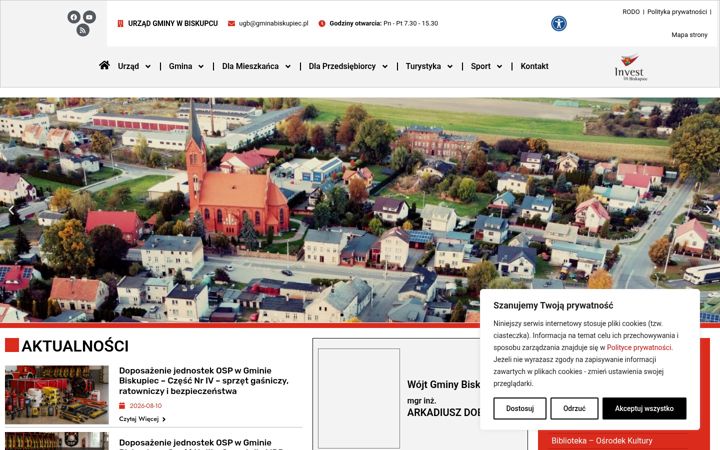Open the RODO link
The height and width of the screenshot is (450, 720).
(x=631, y=12)
